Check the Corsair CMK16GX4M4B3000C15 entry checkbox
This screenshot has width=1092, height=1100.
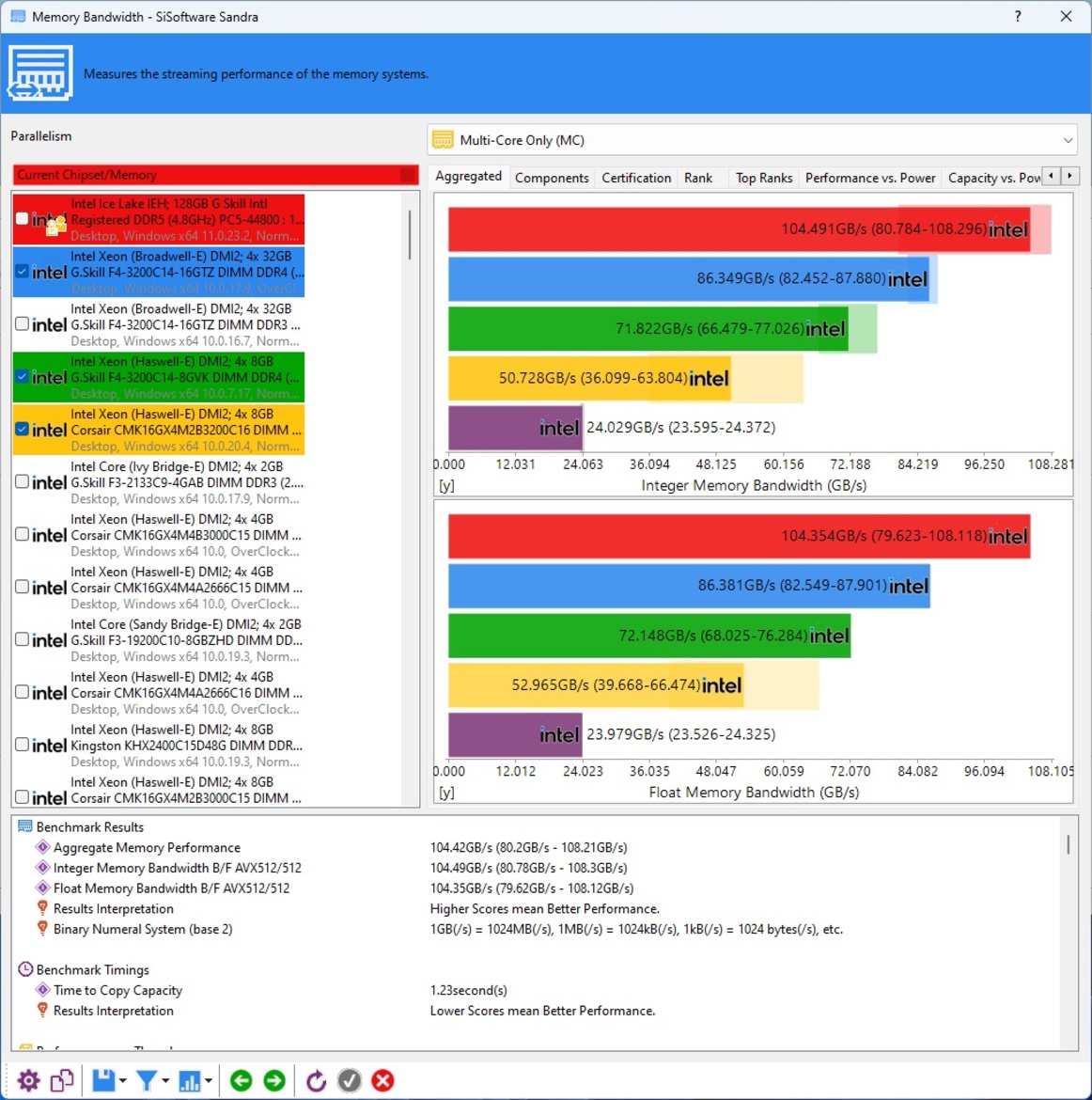(22, 535)
